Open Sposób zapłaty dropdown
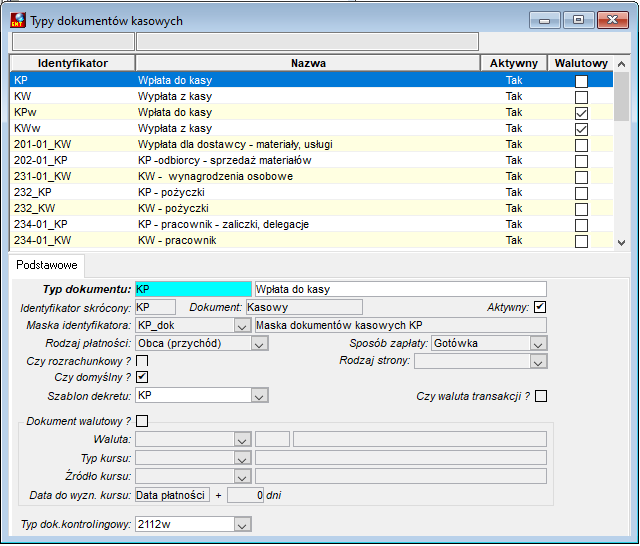Viewport: 640px width, 546px height. pos(538,344)
